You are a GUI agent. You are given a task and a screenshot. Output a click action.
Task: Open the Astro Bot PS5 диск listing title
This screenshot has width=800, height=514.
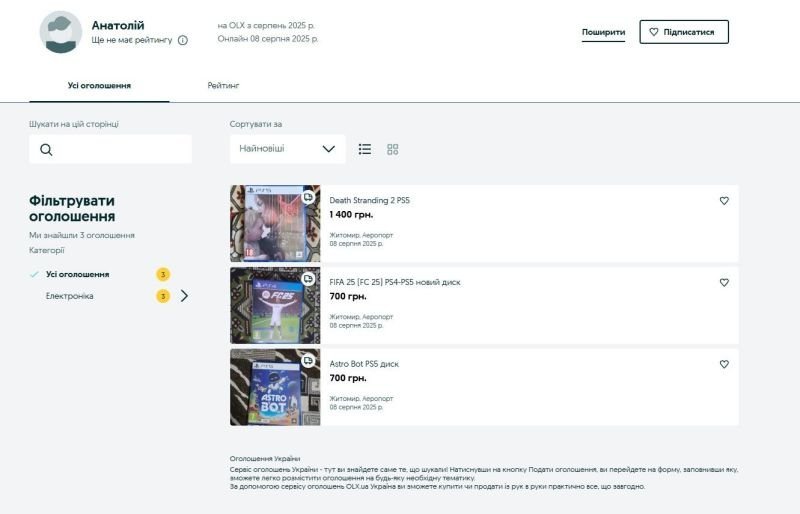point(364,364)
